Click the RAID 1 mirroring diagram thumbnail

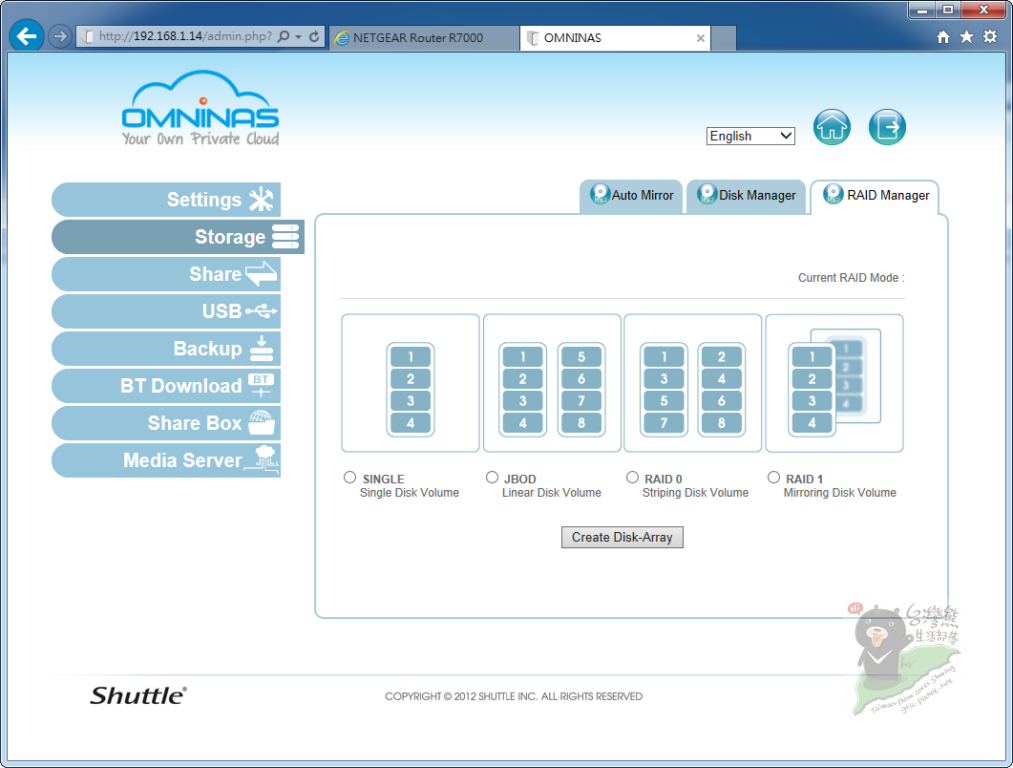tap(834, 384)
